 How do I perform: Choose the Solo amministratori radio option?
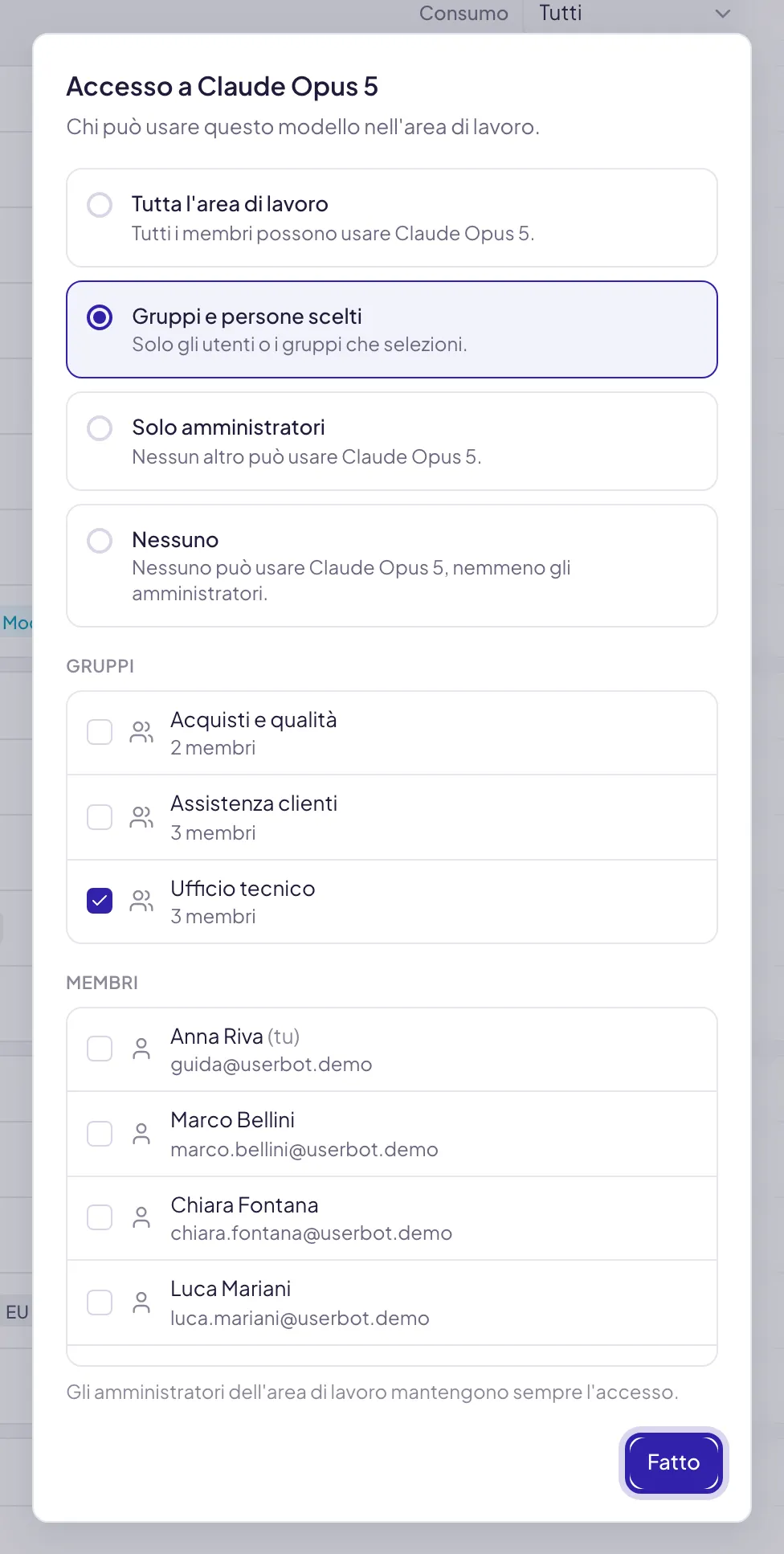[100, 428]
